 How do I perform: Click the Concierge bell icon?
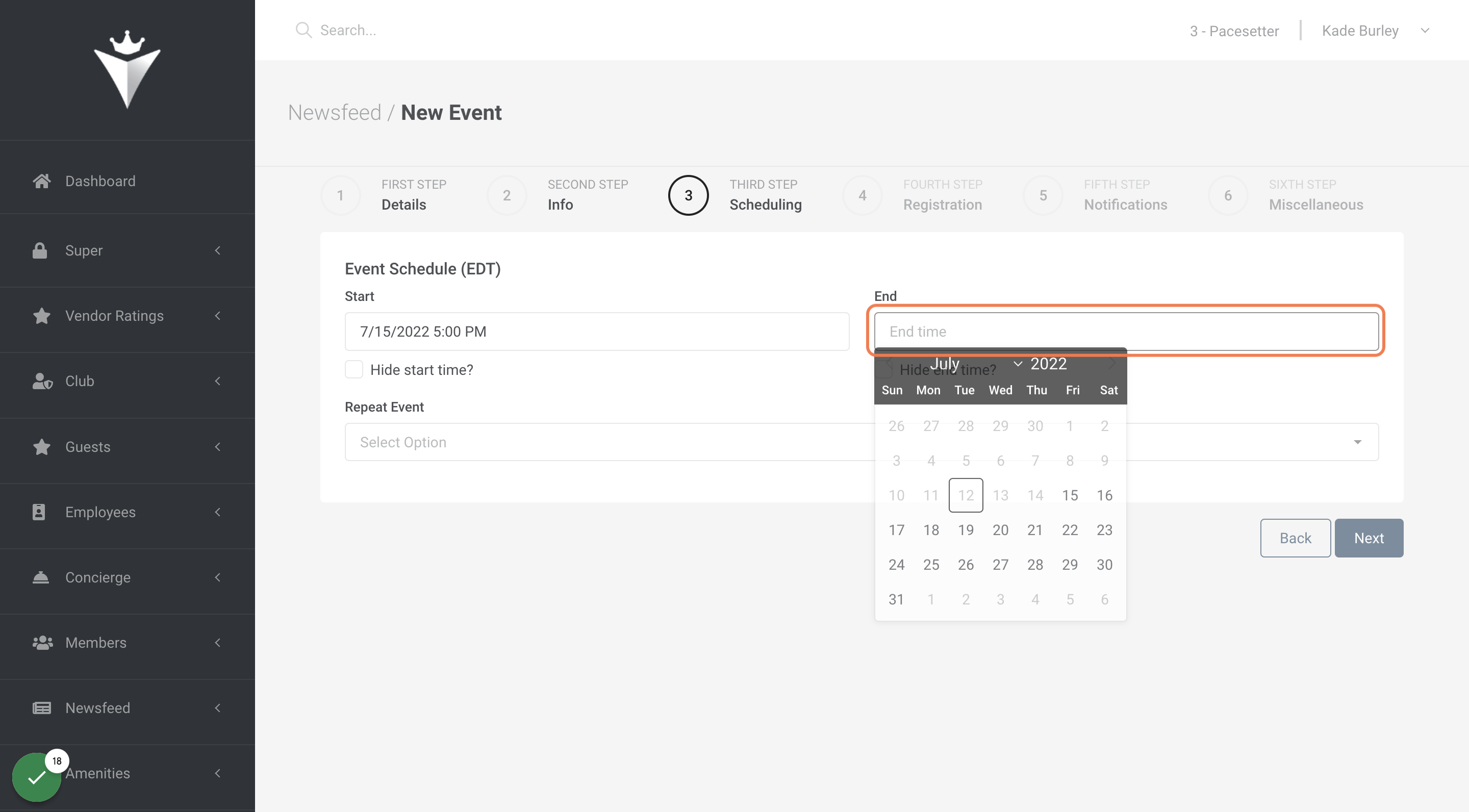pos(40,577)
